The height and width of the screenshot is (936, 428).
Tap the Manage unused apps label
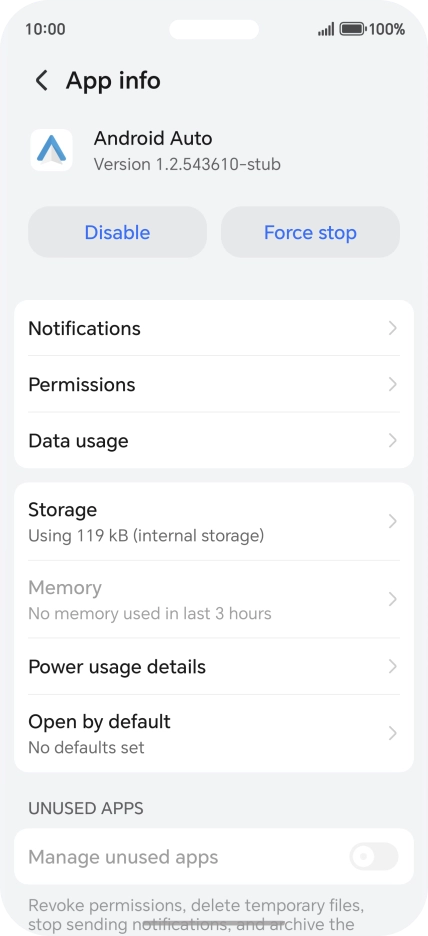pyautogui.click(x=123, y=857)
